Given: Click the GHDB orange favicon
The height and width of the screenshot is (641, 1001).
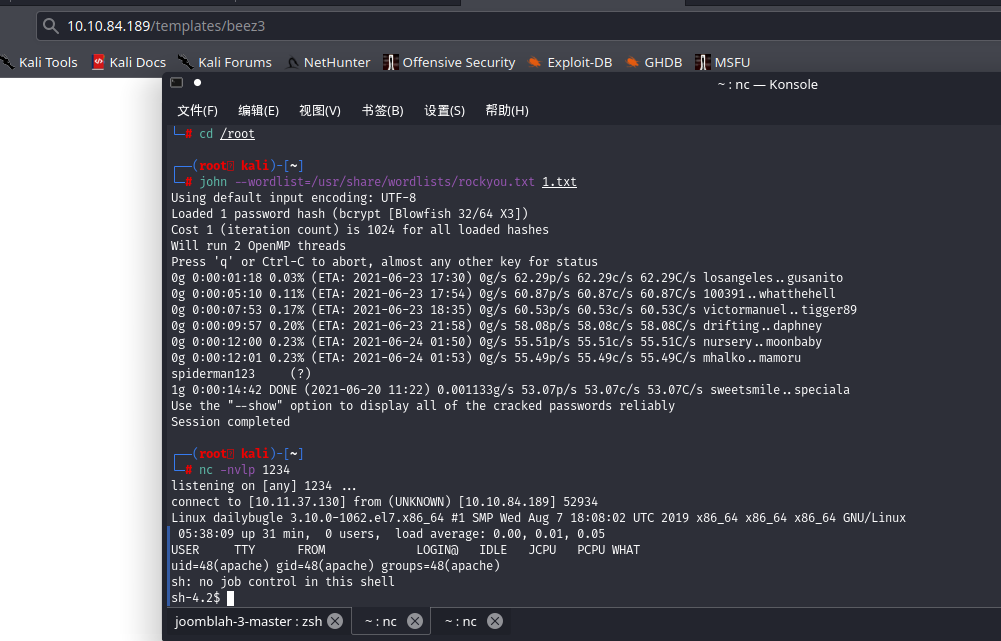Looking at the screenshot, I should pos(632,62).
